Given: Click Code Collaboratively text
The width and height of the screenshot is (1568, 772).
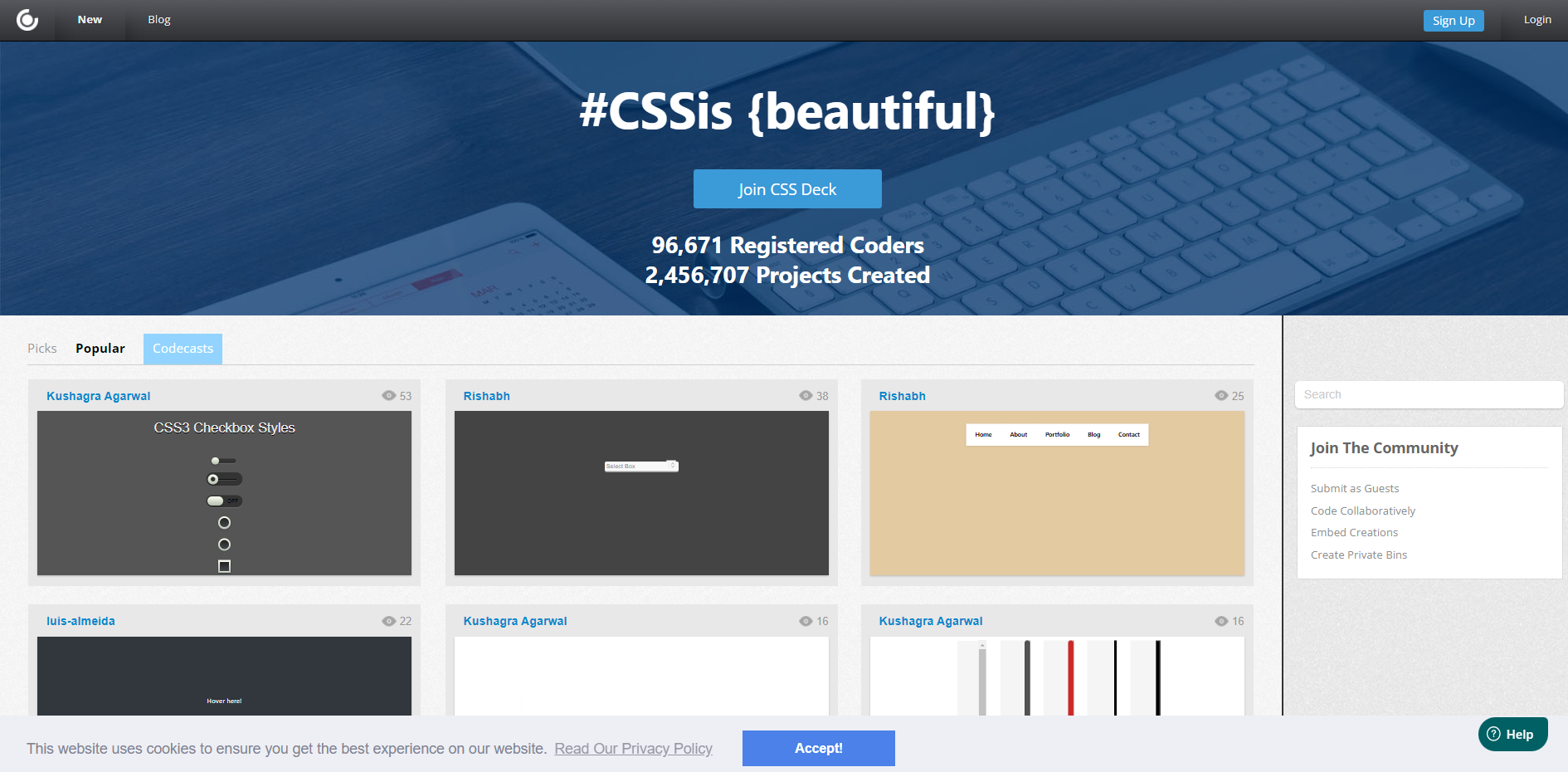Looking at the screenshot, I should click(1363, 511).
